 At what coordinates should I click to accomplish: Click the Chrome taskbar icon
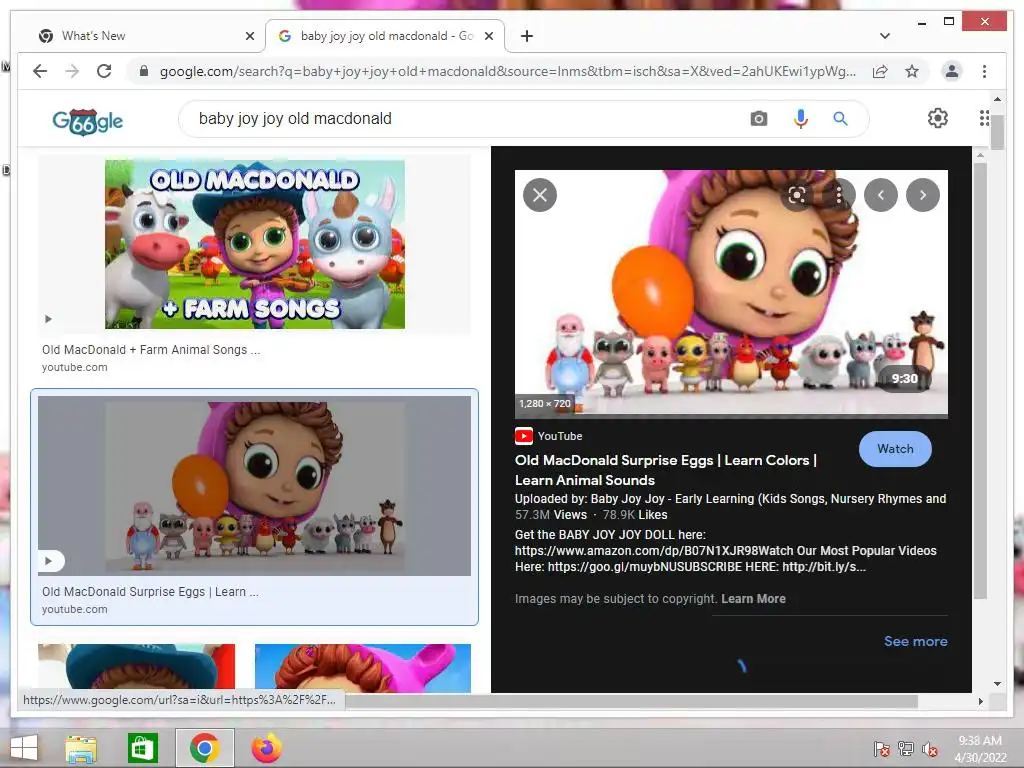tap(204, 748)
